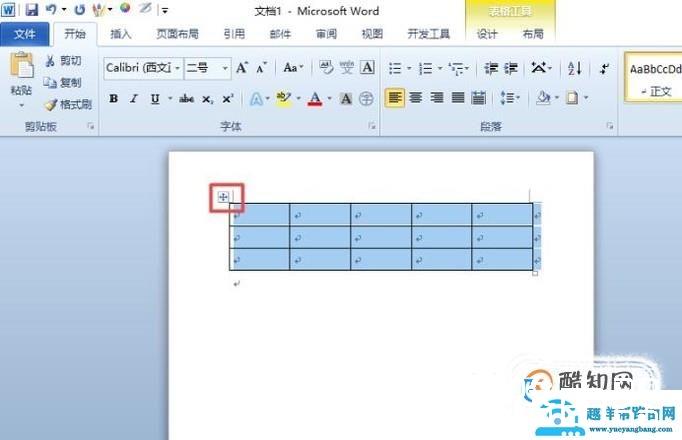The image size is (682, 440).
Task: Apply the yellow text highlight color
Action: [284, 99]
